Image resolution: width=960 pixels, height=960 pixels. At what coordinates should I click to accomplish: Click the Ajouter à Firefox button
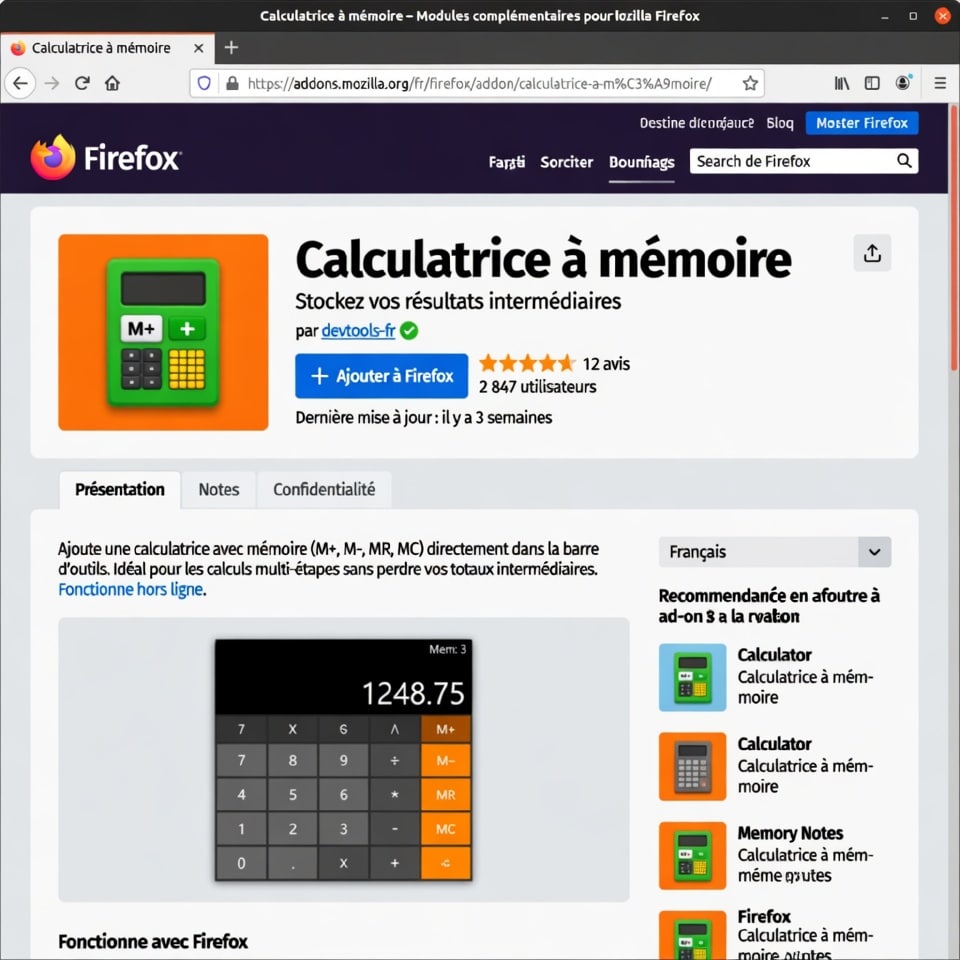pyautogui.click(x=381, y=376)
